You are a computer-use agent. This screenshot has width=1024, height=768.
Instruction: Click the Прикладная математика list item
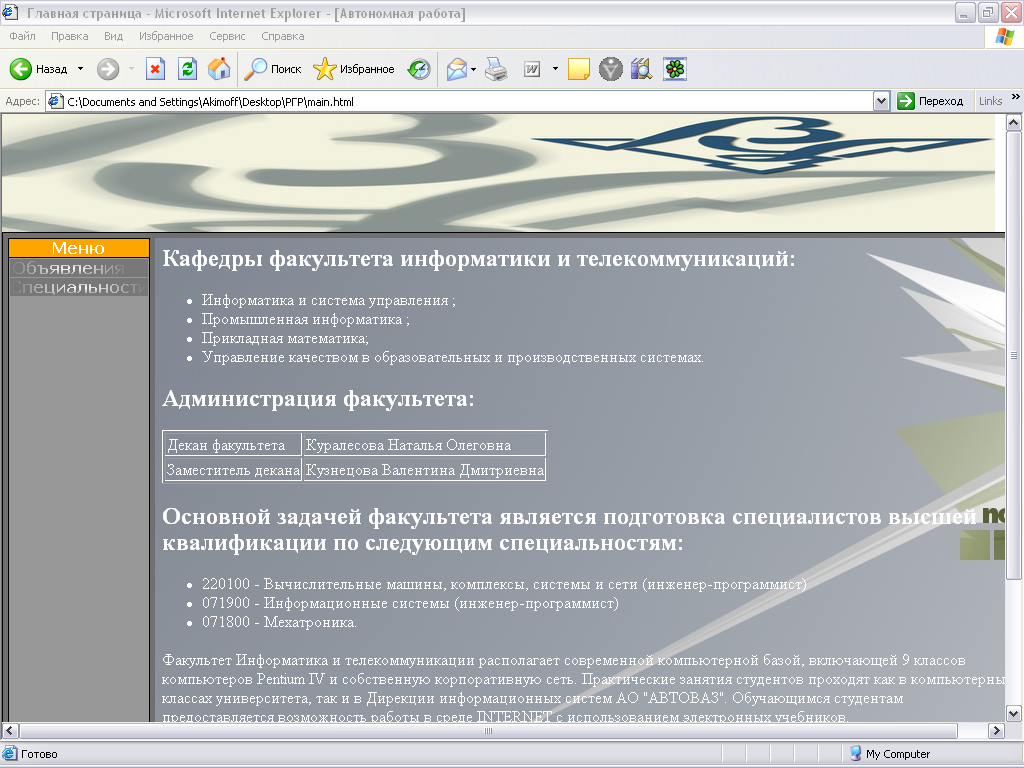(x=285, y=338)
